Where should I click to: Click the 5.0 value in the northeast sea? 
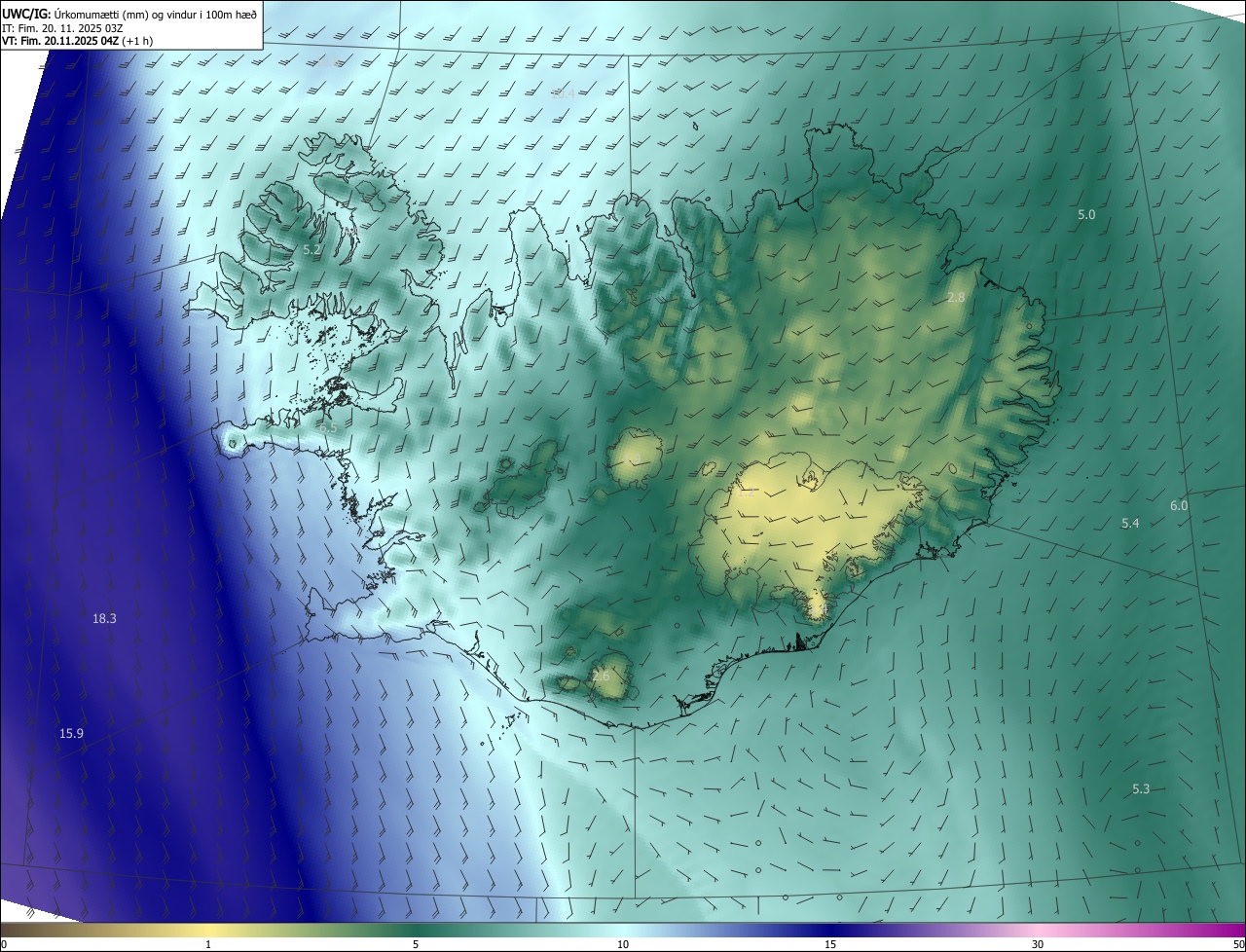pos(1086,214)
